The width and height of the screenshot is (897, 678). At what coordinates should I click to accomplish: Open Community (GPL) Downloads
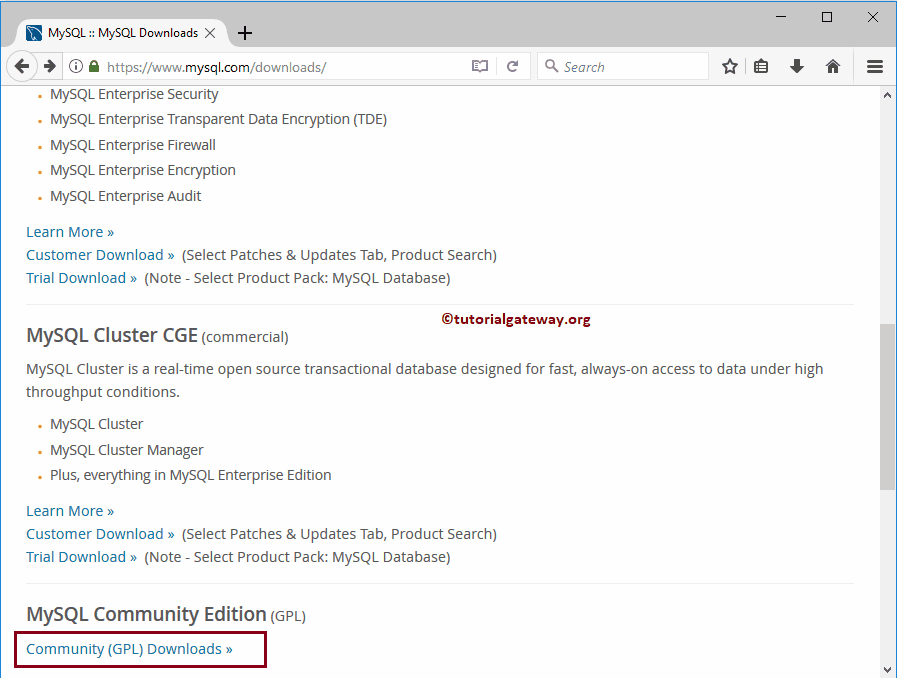pyautogui.click(x=131, y=648)
